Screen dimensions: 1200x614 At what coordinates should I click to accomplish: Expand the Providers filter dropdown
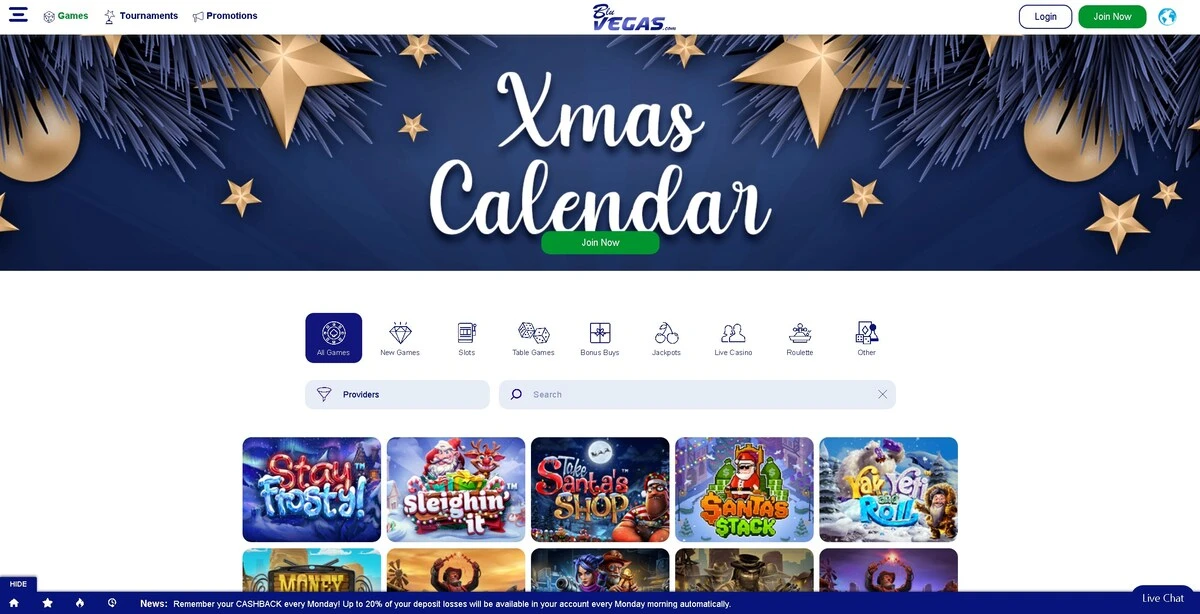point(397,395)
